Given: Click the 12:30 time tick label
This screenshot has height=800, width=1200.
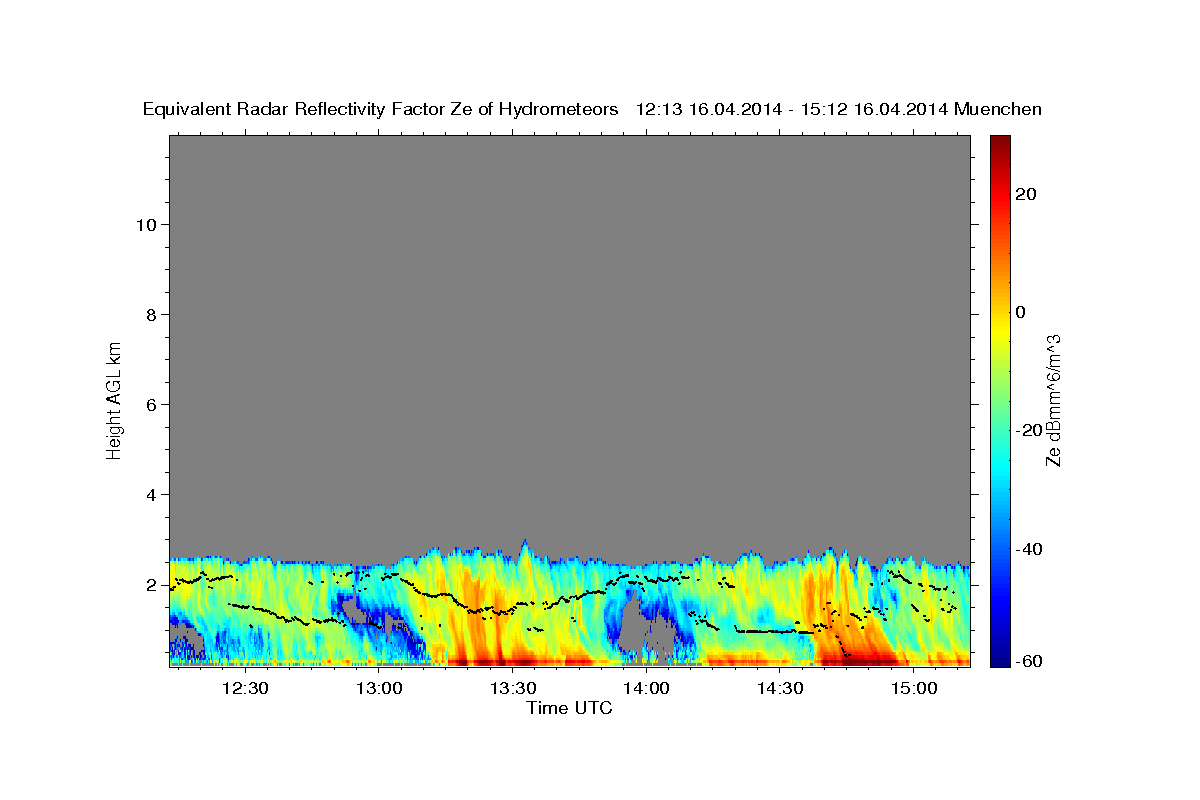Looking at the screenshot, I should (245, 688).
